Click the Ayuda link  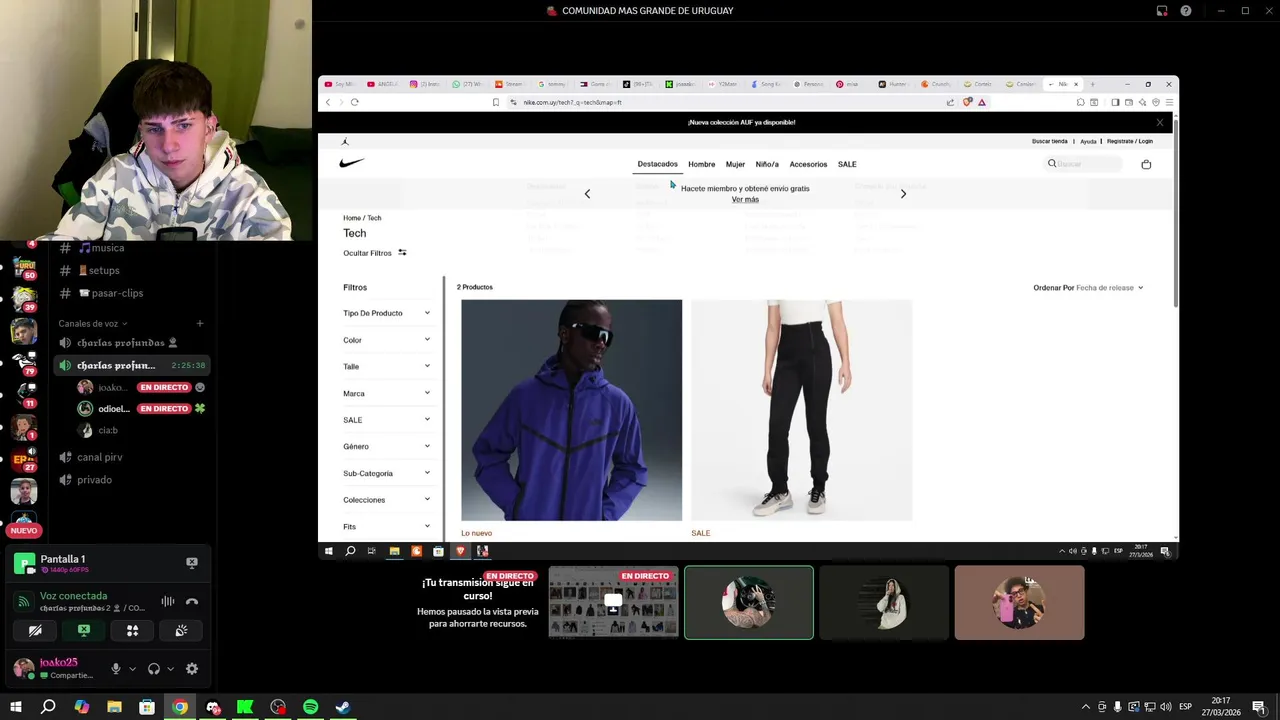click(x=1088, y=141)
